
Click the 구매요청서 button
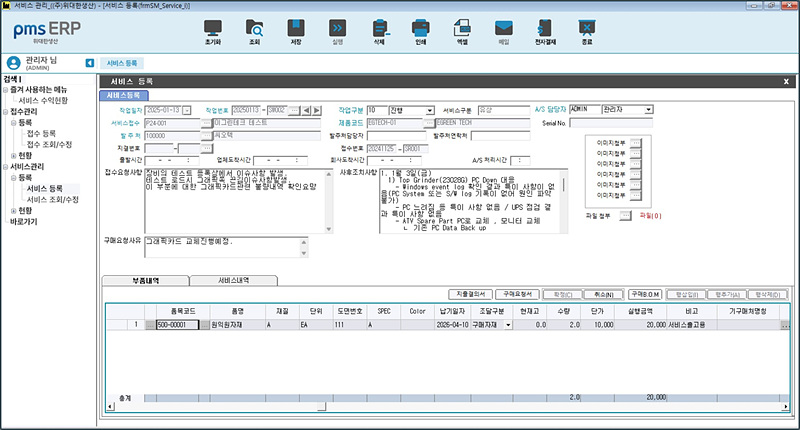click(517, 295)
